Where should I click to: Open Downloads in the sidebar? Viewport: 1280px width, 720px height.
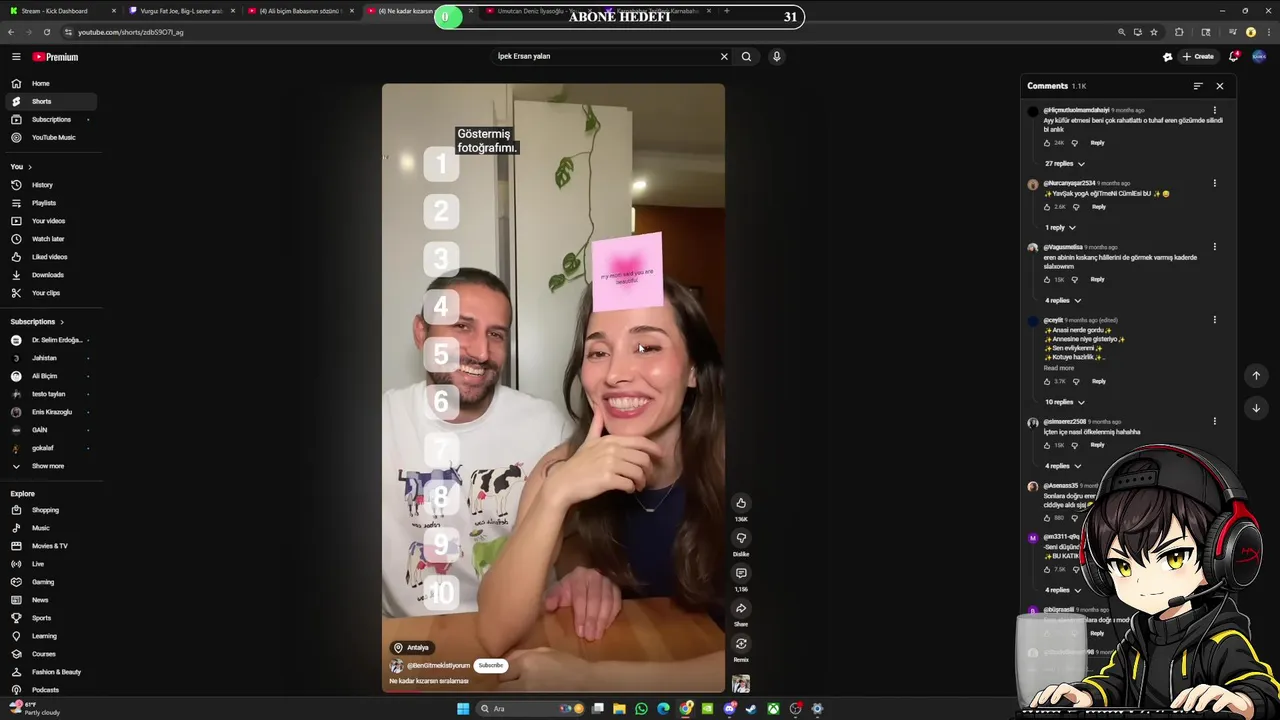click(x=50, y=275)
